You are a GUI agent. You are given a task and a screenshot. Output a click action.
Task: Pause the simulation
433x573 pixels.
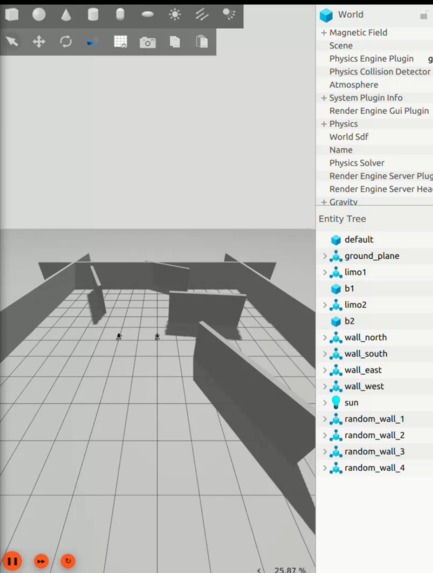click(x=12, y=561)
